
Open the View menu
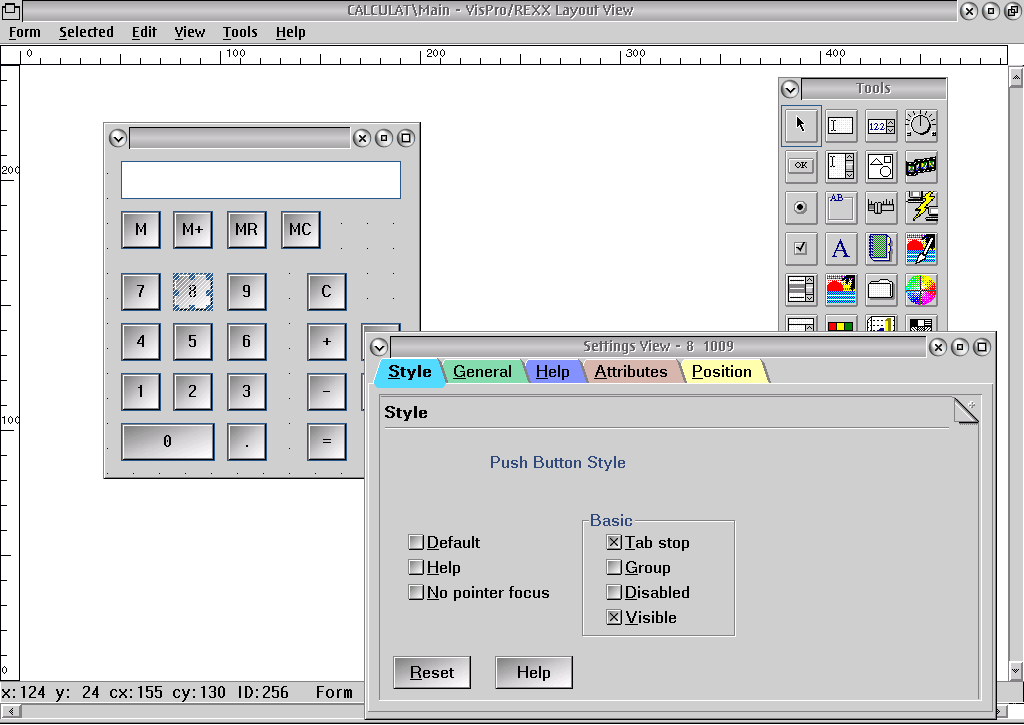click(x=189, y=32)
